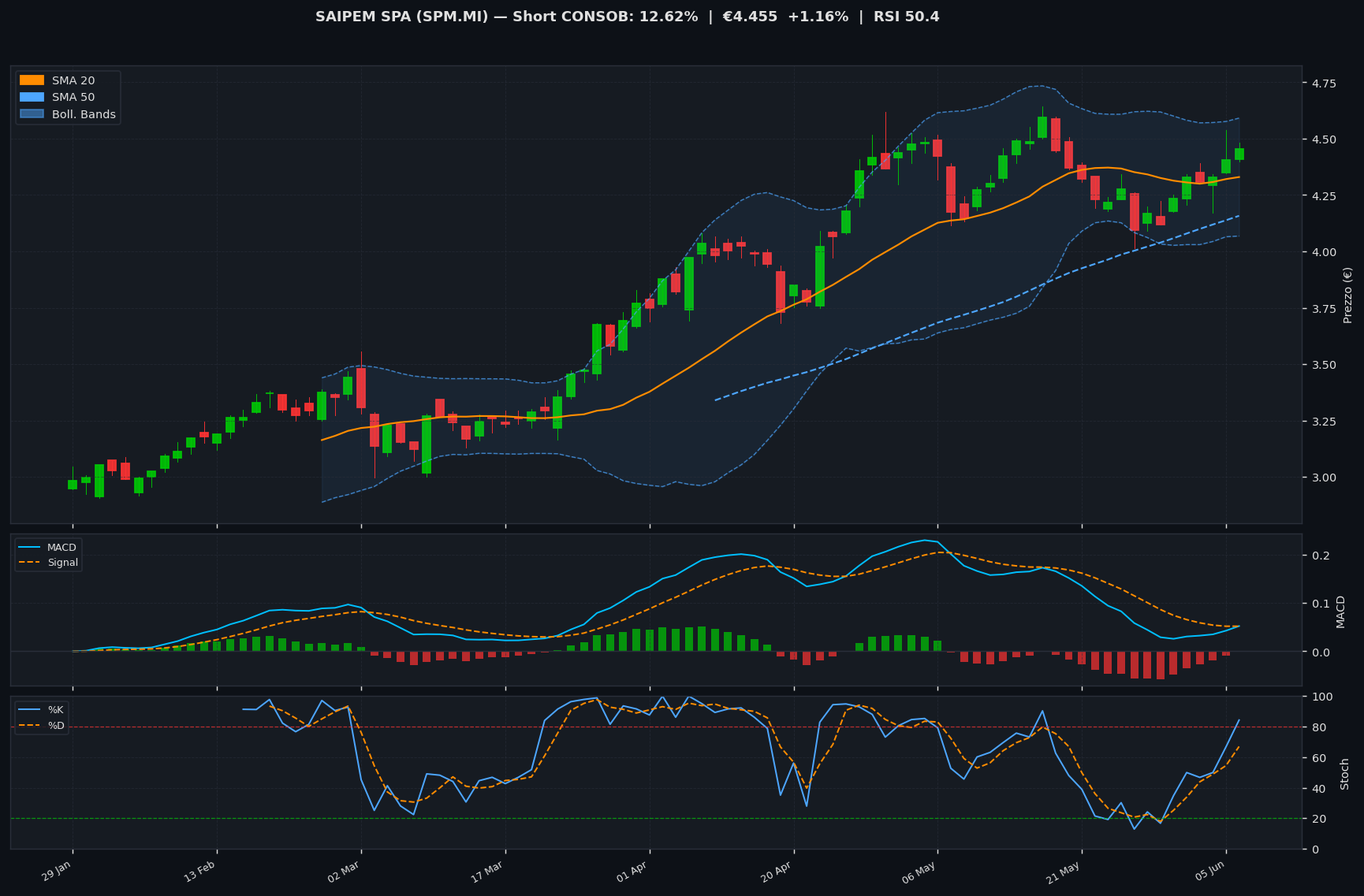Click the 4.00 price axis tick
Screen dimensions: 1364x896
click(x=1322, y=252)
